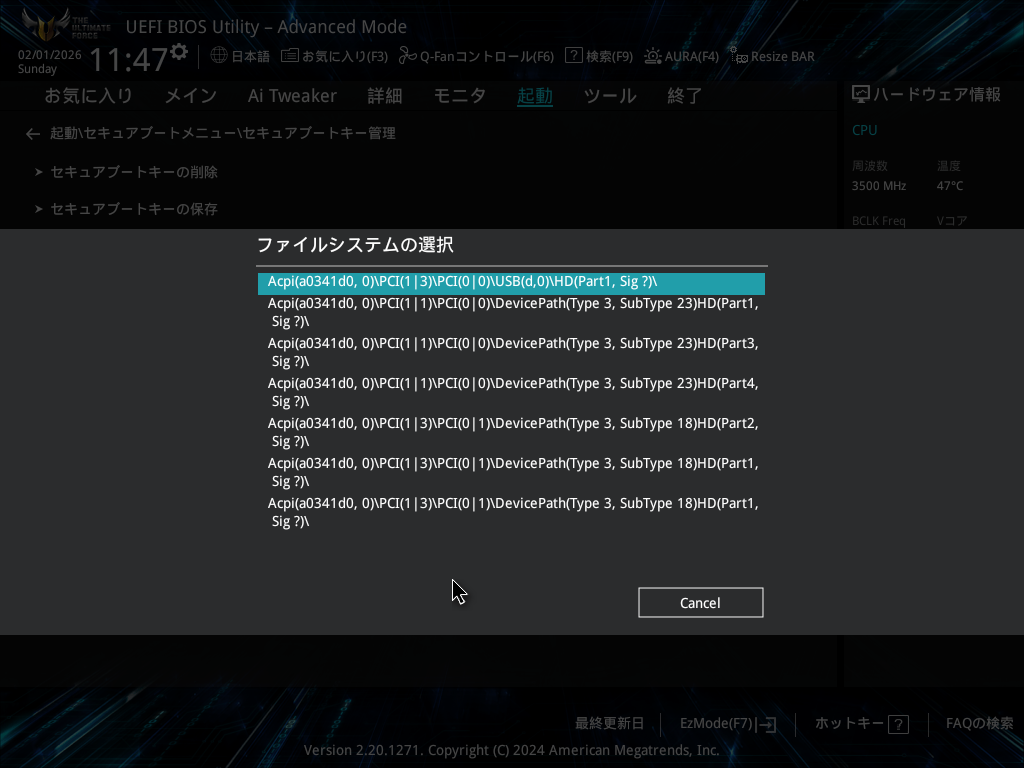Click back arrow in breadcrumb path

pos(33,134)
